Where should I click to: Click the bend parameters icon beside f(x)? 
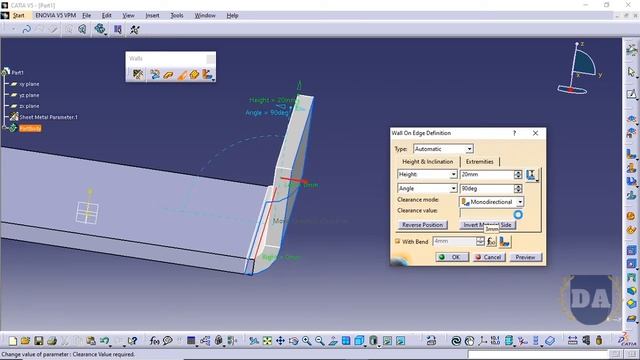point(504,242)
